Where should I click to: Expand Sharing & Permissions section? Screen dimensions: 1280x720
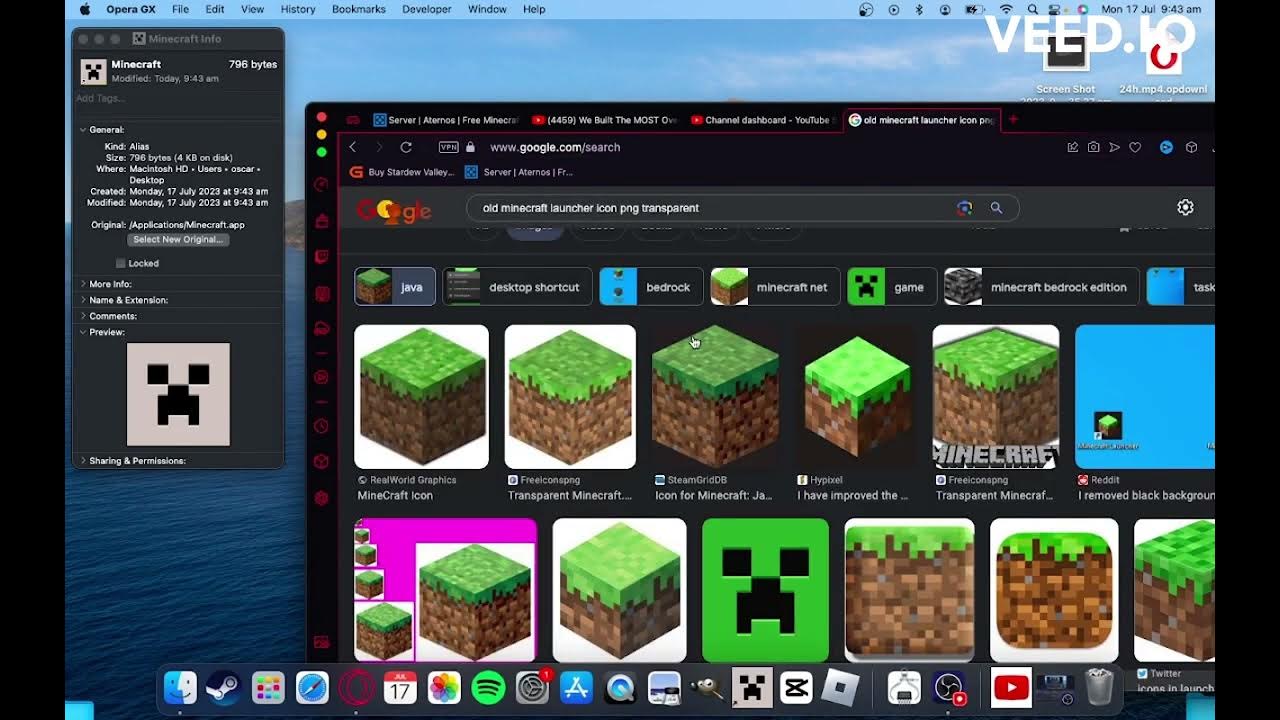click(x=83, y=461)
